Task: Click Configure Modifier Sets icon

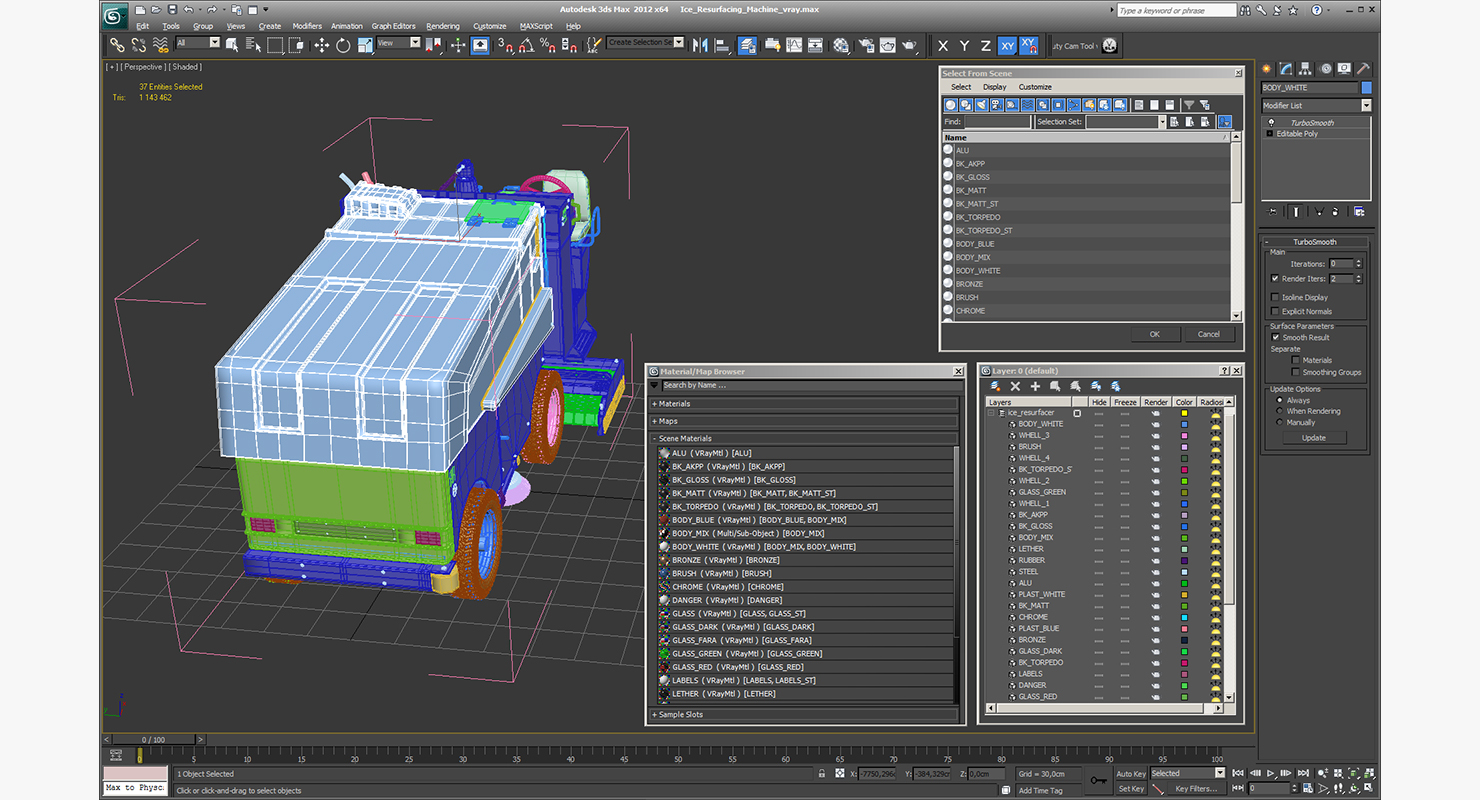Action: pos(1359,211)
